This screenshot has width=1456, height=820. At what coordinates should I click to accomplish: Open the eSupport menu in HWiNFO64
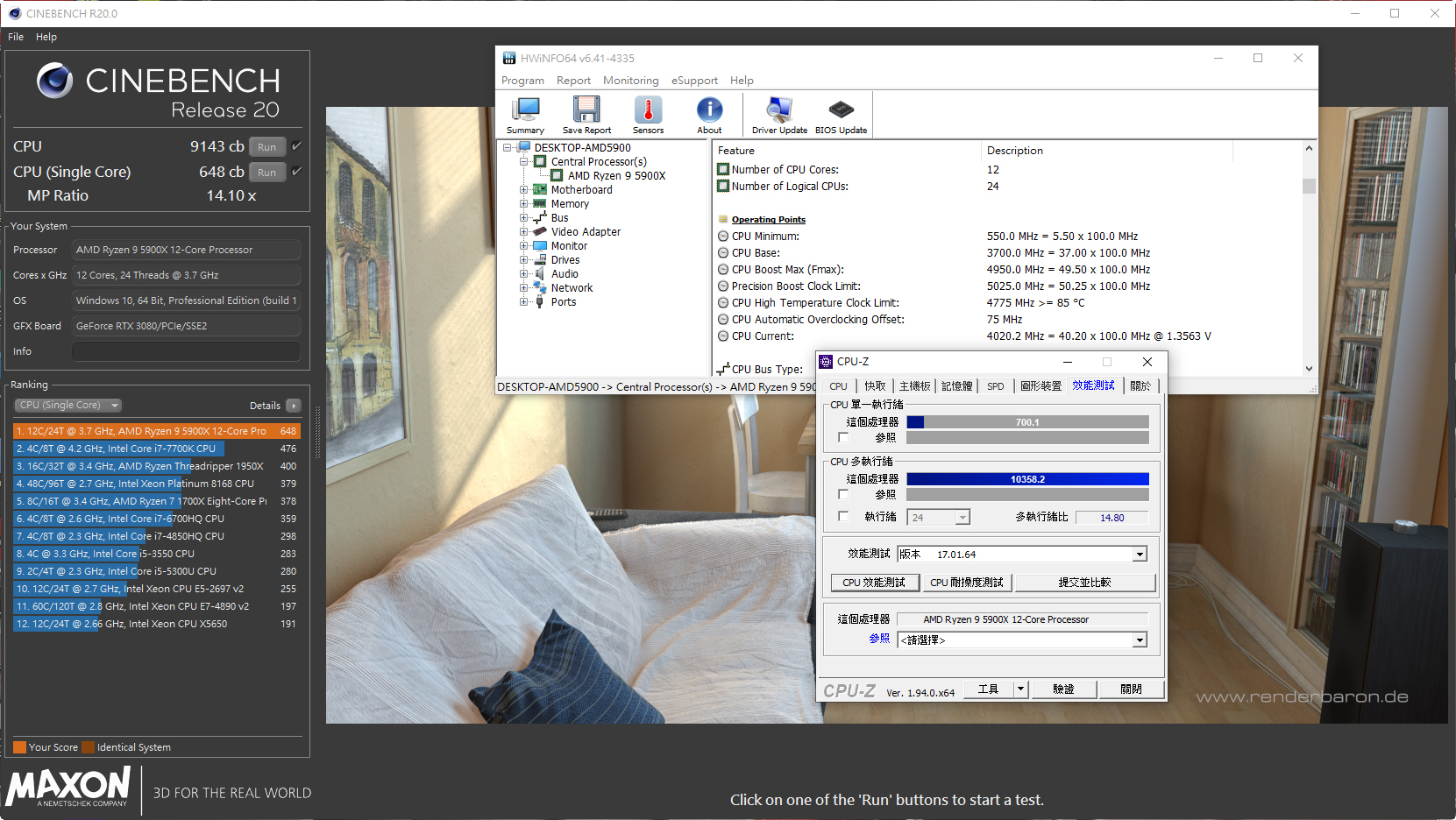tap(694, 81)
